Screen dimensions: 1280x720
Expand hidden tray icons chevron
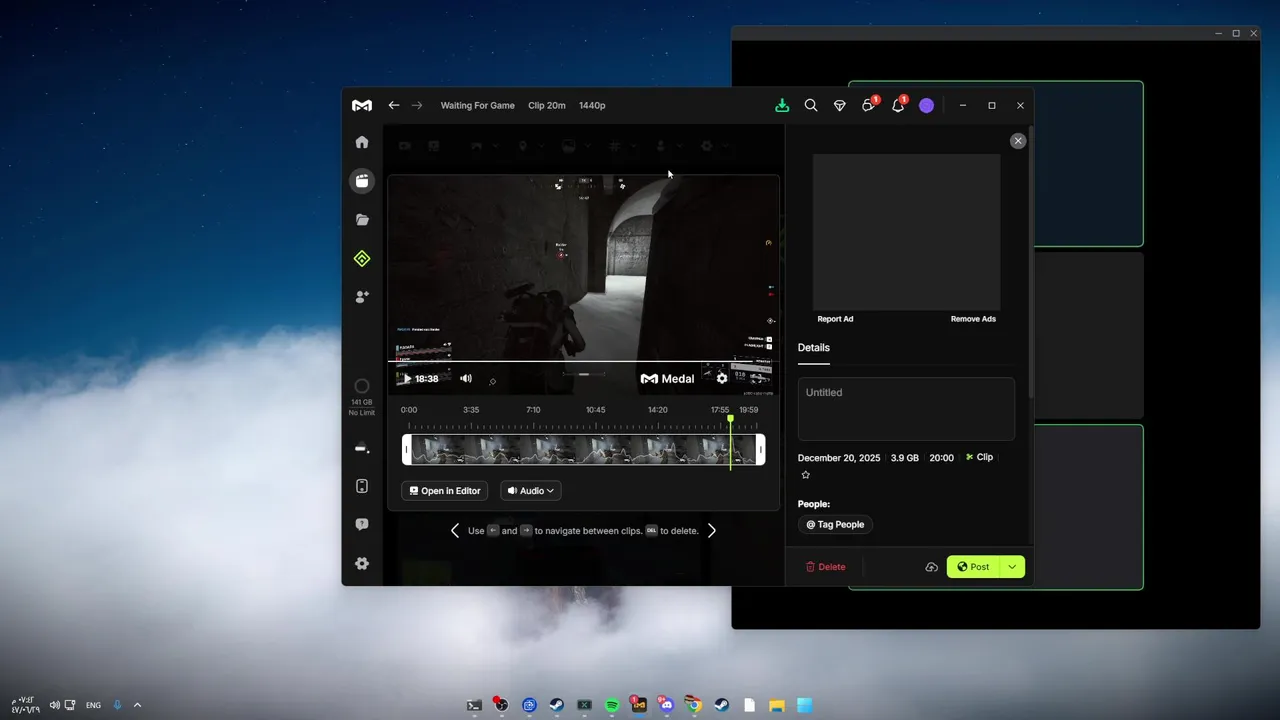coord(137,705)
